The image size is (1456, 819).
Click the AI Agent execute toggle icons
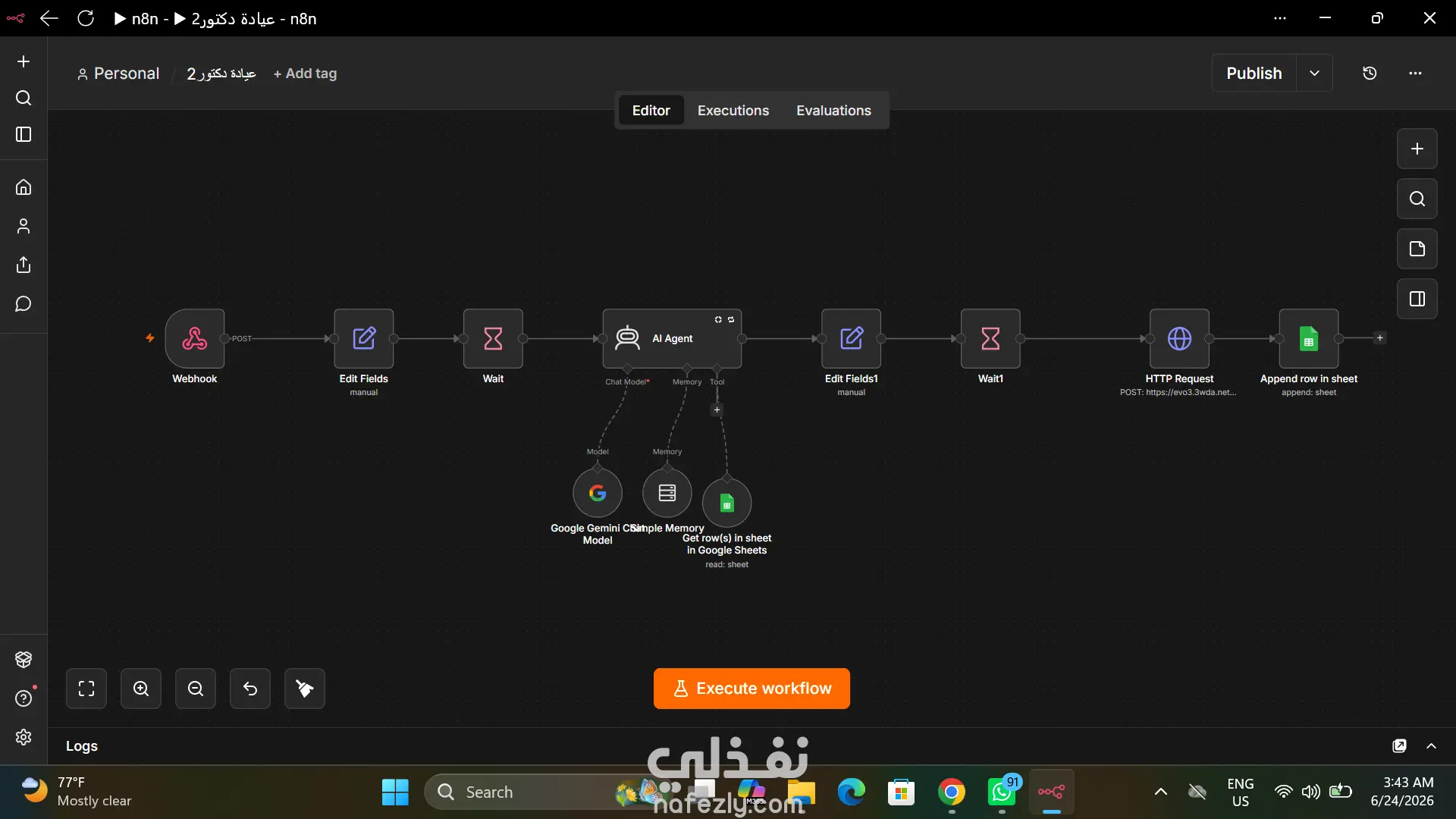pyautogui.click(x=724, y=320)
